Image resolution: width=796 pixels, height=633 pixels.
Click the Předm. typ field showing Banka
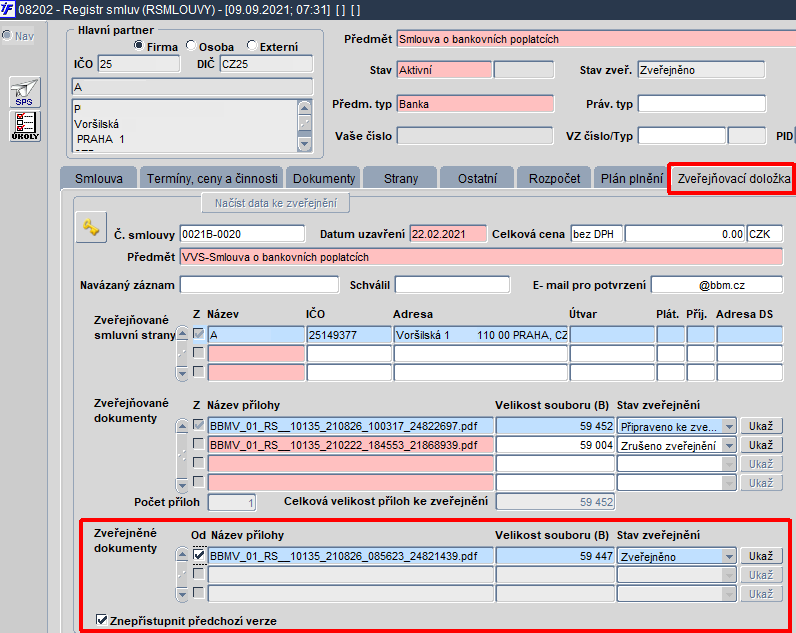pos(475,104)
